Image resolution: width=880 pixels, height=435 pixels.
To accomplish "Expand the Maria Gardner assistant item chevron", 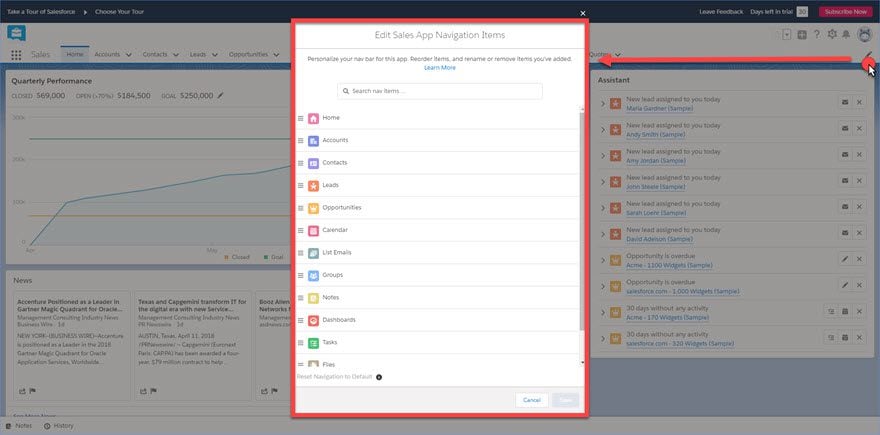I will 603,103.
